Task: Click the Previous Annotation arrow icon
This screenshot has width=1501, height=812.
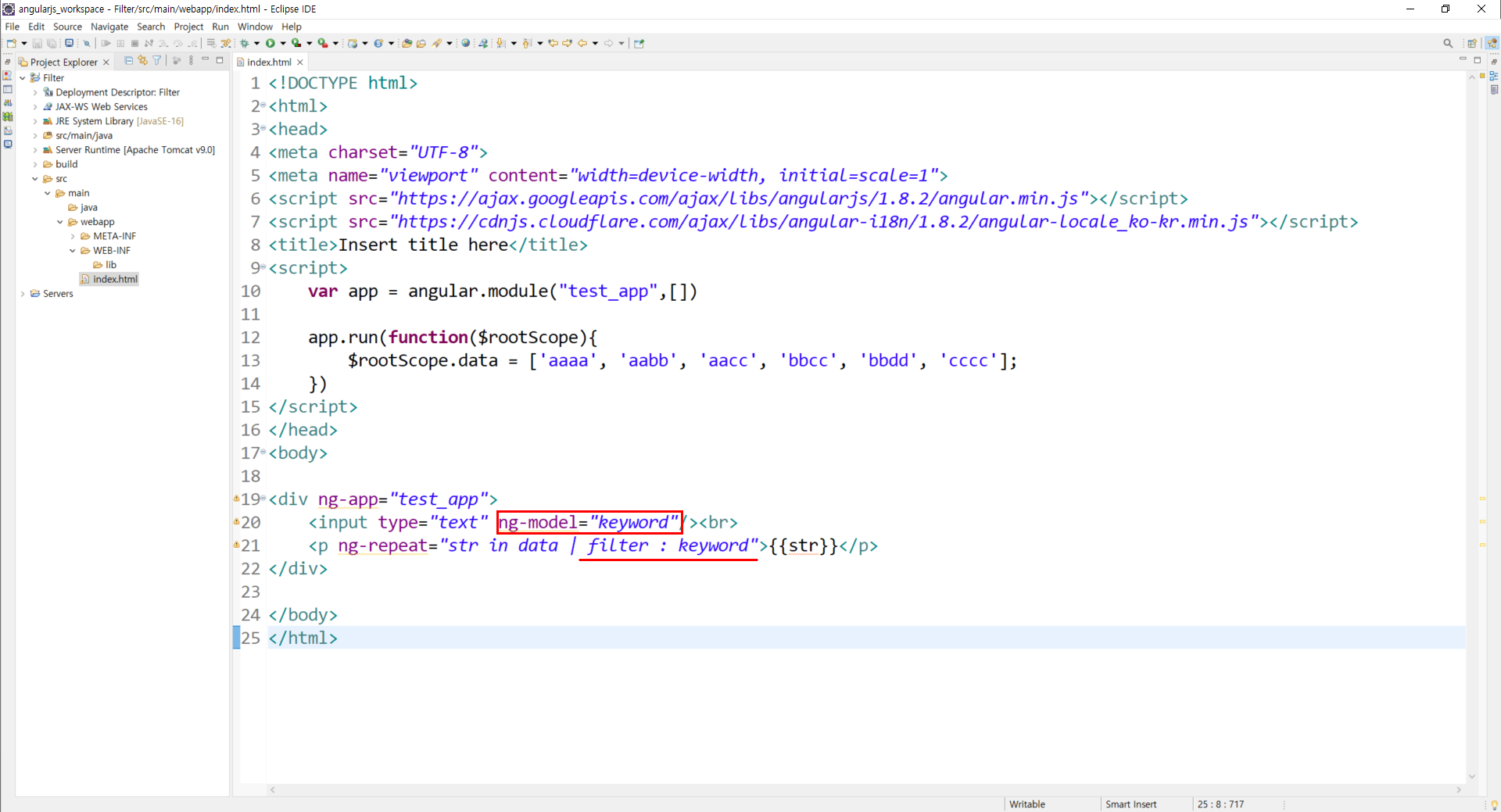Action: (527, 43)
